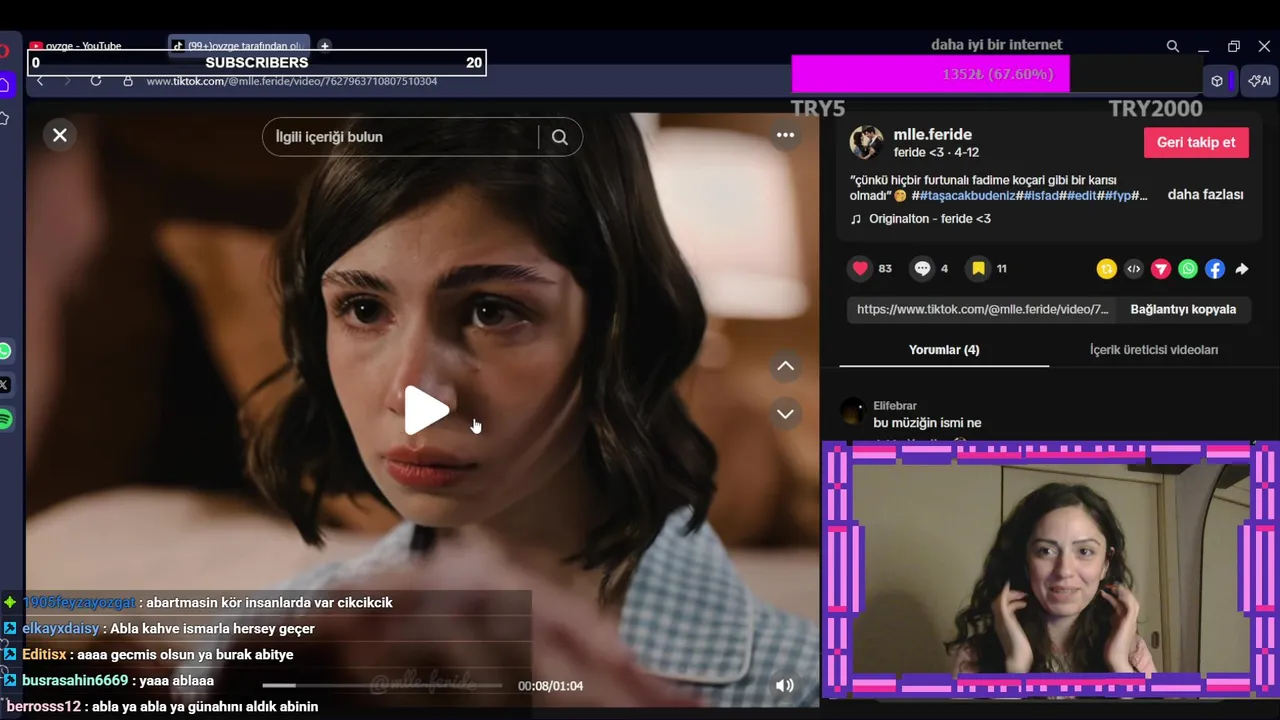1280x720 pixels.
Task: Send to friends with the red paper-plane icon
Action: tap(1160, 268)
